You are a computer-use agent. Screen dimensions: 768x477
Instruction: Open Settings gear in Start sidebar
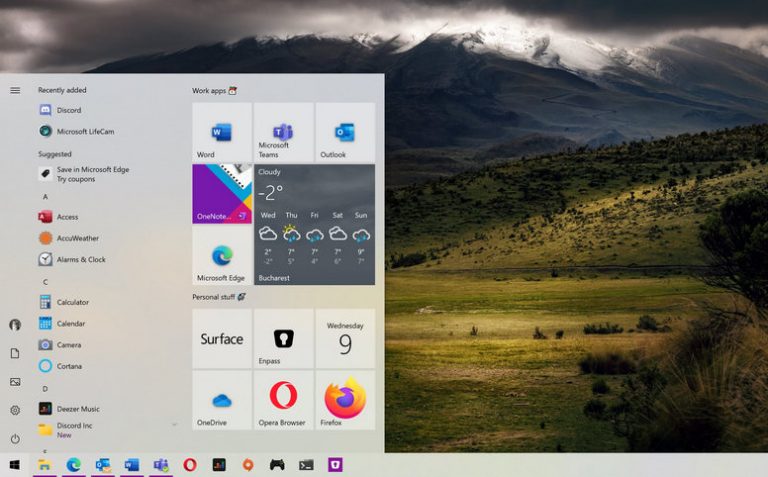coord(15,410)
